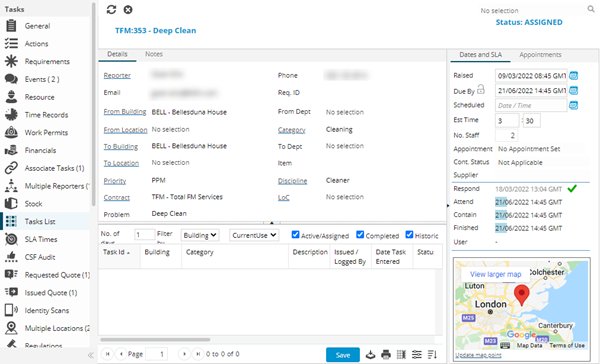Collapse the sidebar with double chevron
This screenshot has width=600, height=364.
[91, 355]
